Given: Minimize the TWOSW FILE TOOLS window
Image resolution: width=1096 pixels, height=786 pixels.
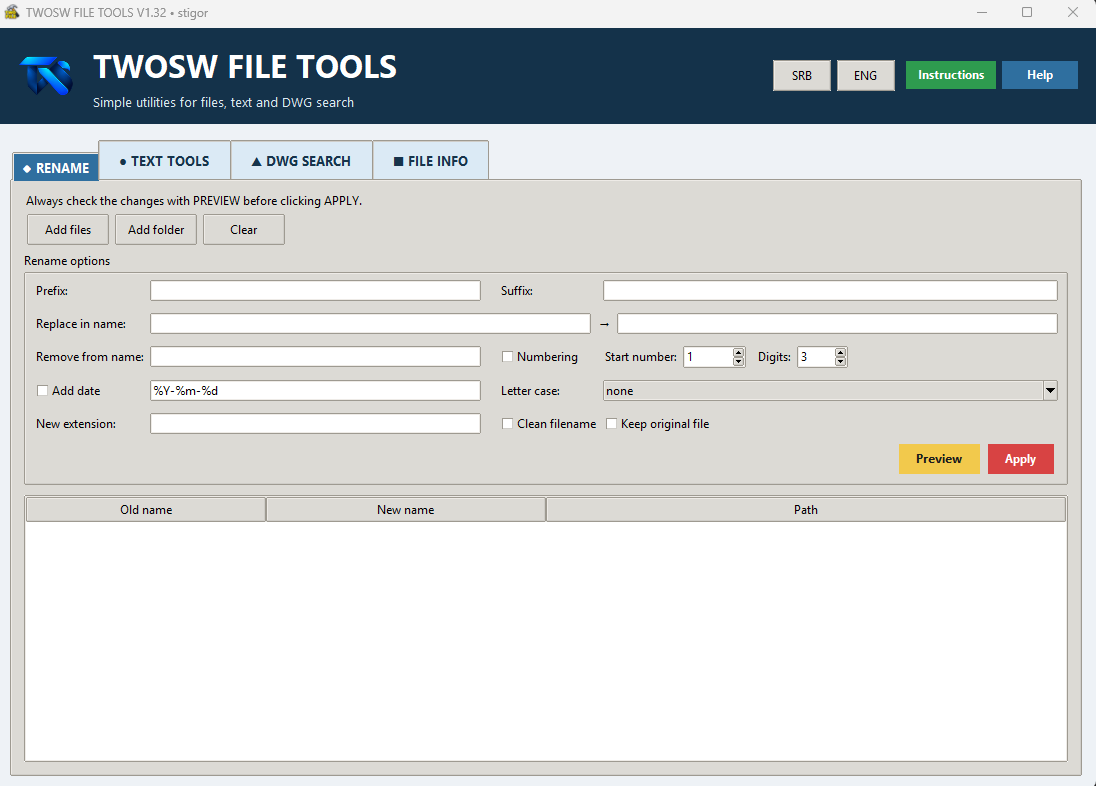Looking at the screenshot, I should click(x=982, y=13).
